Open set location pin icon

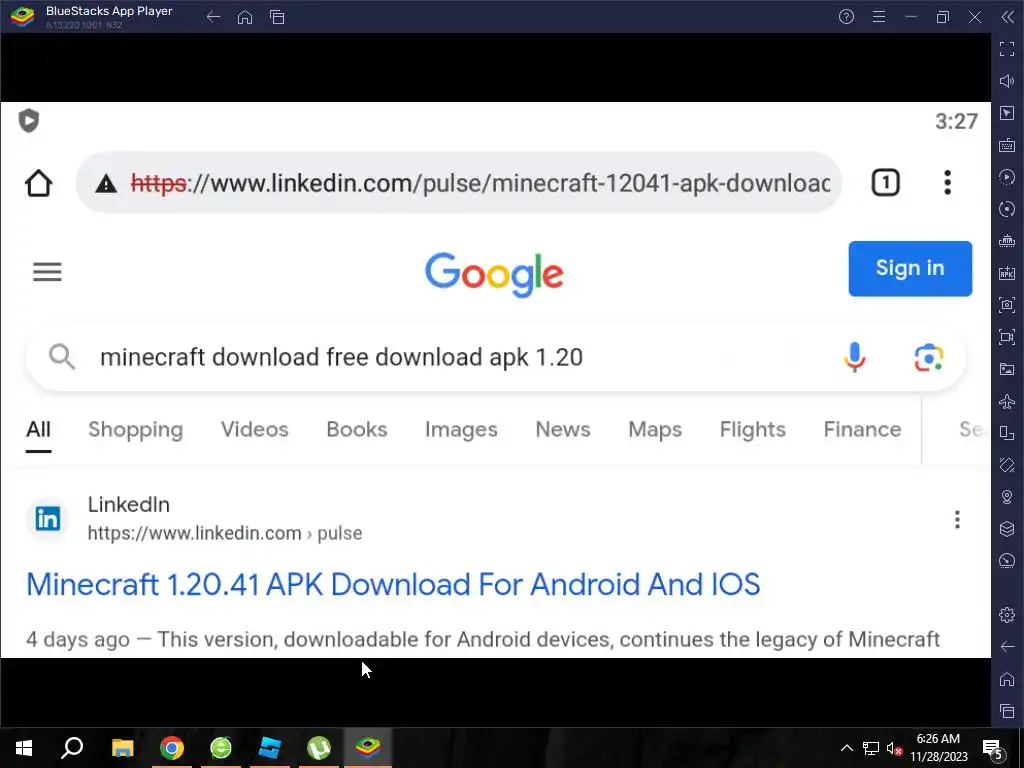tap(1006, 497)
